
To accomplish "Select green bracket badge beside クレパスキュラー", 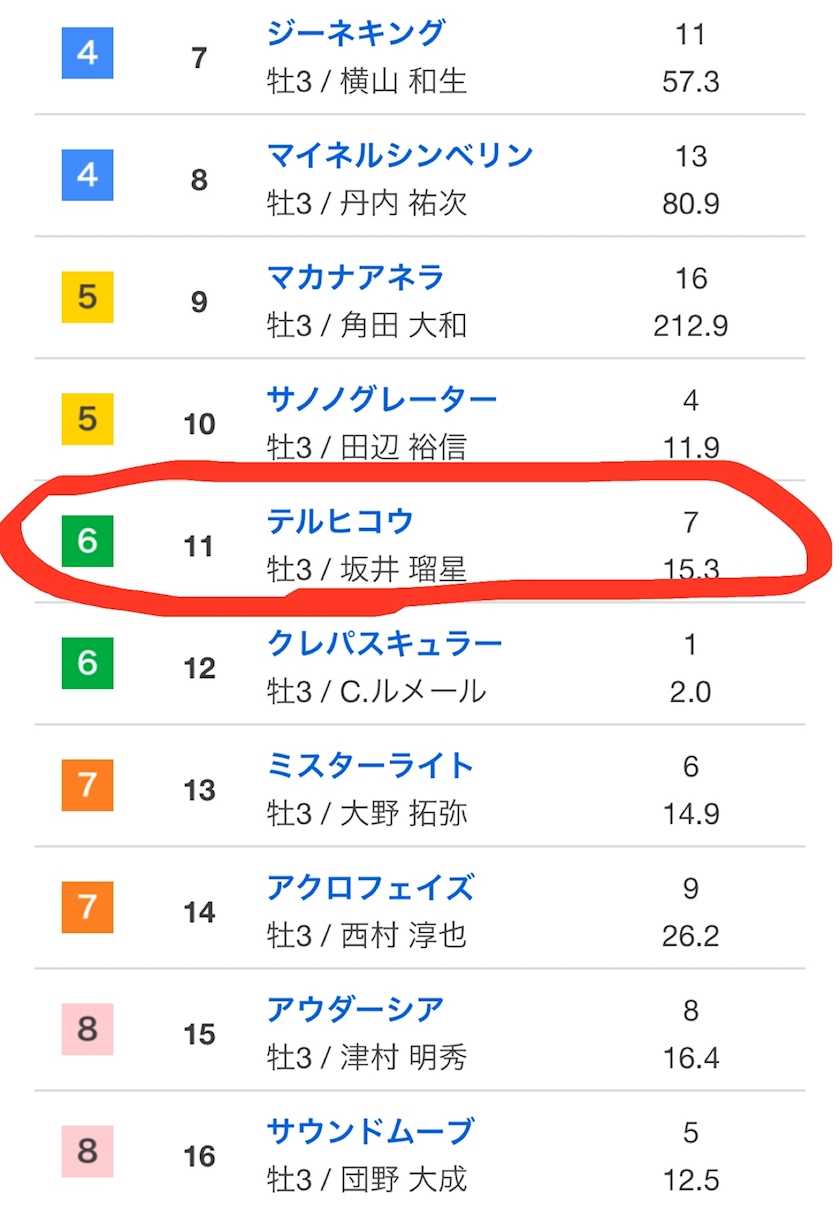I will click(x=87, y=663).
